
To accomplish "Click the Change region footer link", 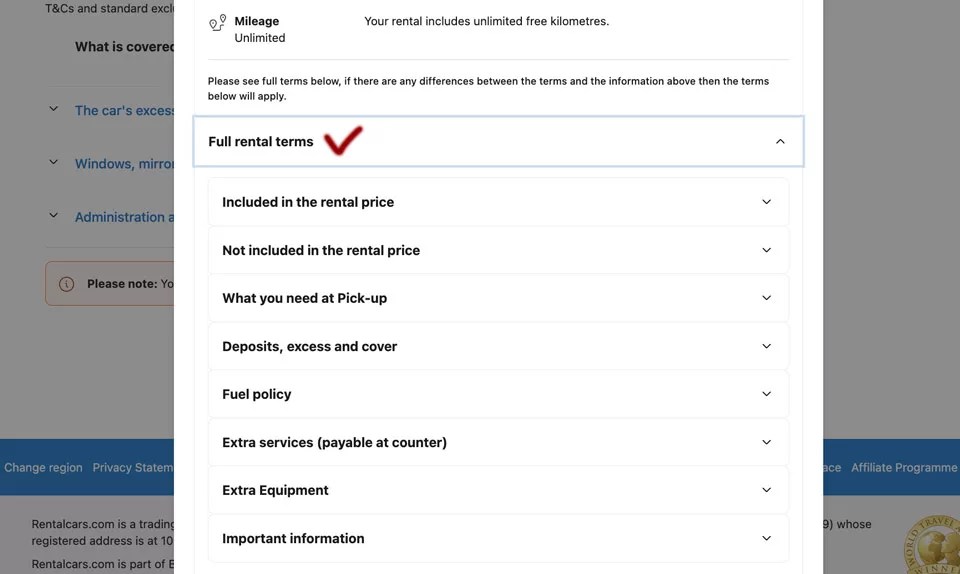I will tap(43, 467).
